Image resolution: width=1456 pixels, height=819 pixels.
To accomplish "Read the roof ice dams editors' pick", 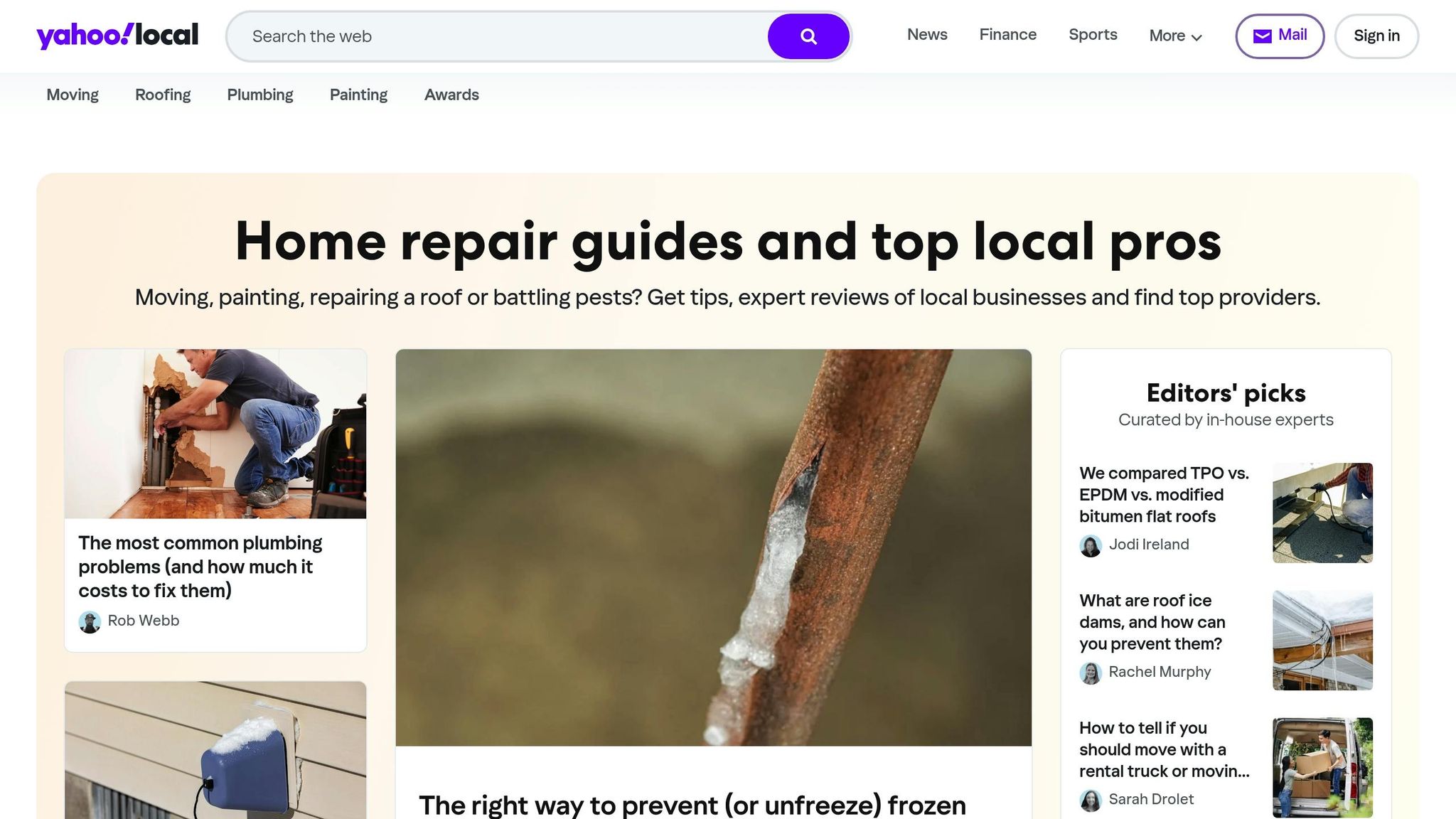I will pyautogui.click(x=1152, y=622).
